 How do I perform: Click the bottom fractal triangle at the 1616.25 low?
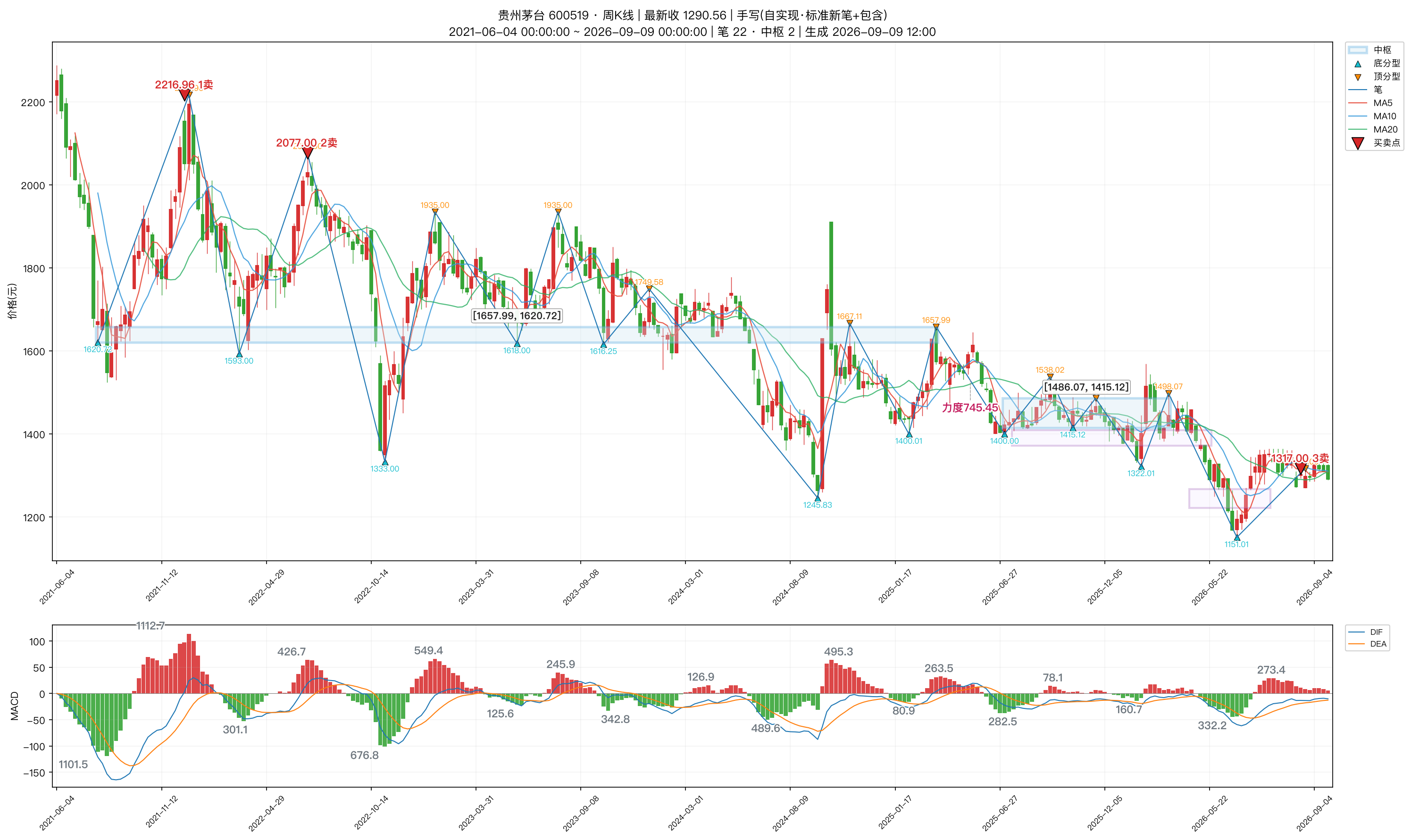(x=603, y=345)
